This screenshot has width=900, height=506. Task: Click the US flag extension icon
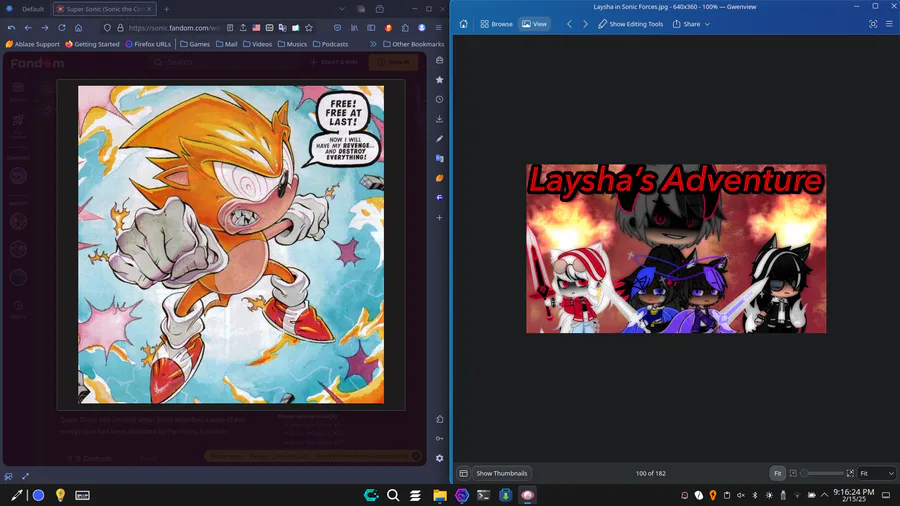(256, 28)
